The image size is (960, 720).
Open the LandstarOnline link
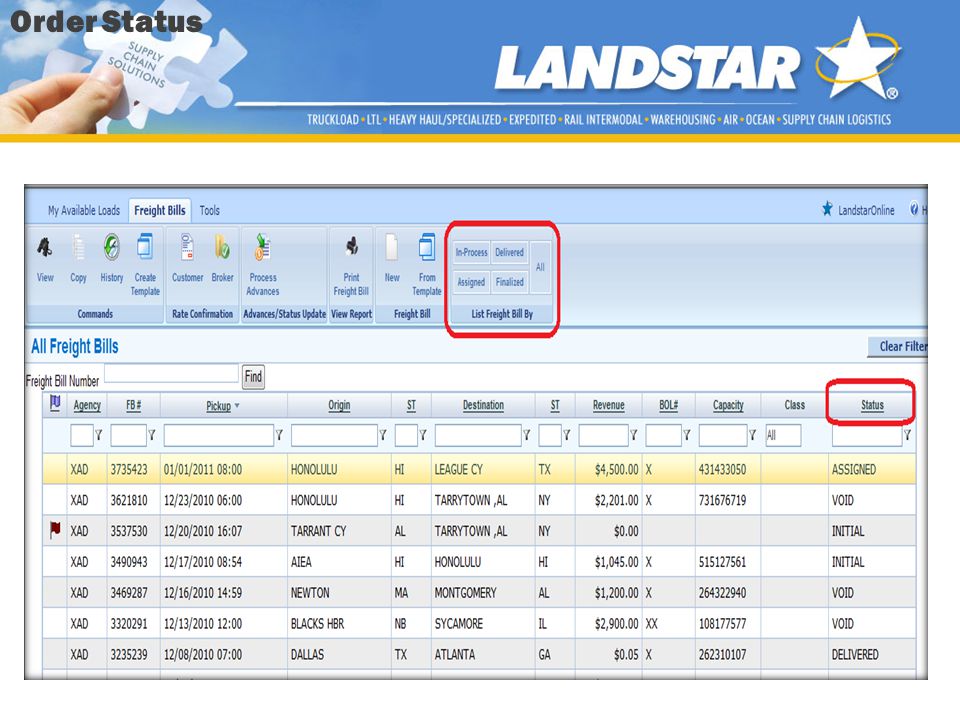click(866, 211)
